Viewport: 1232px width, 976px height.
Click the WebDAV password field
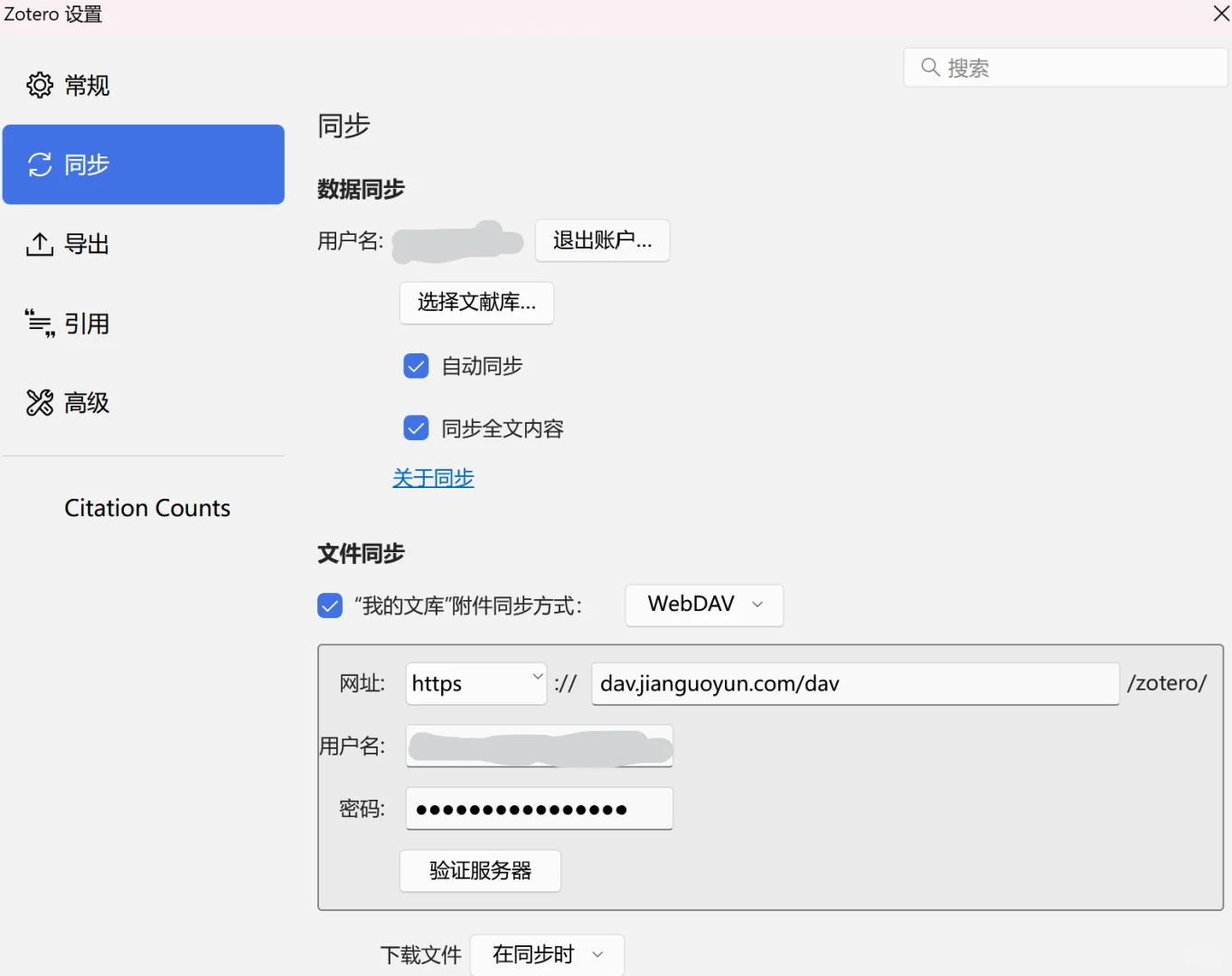click(x=539, y=808)
